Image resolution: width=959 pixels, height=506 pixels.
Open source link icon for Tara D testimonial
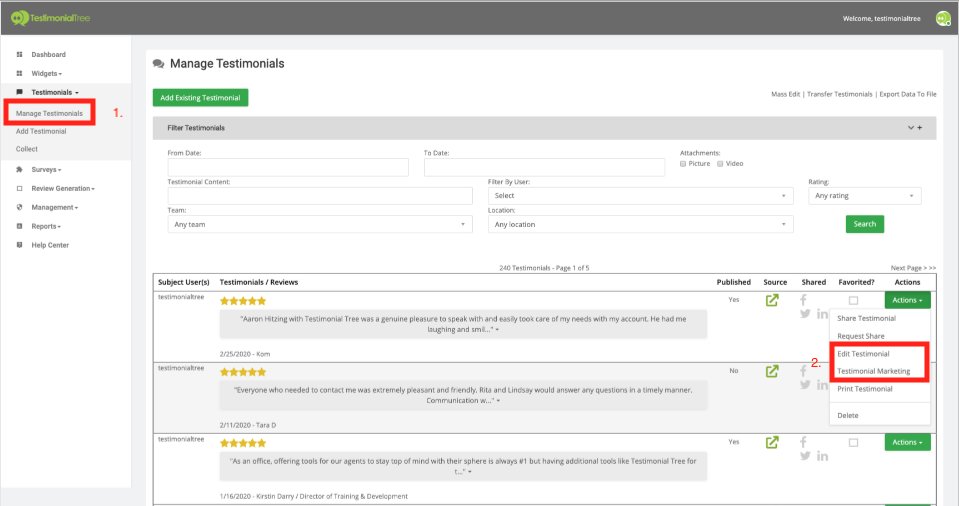(x=772, y=371)
